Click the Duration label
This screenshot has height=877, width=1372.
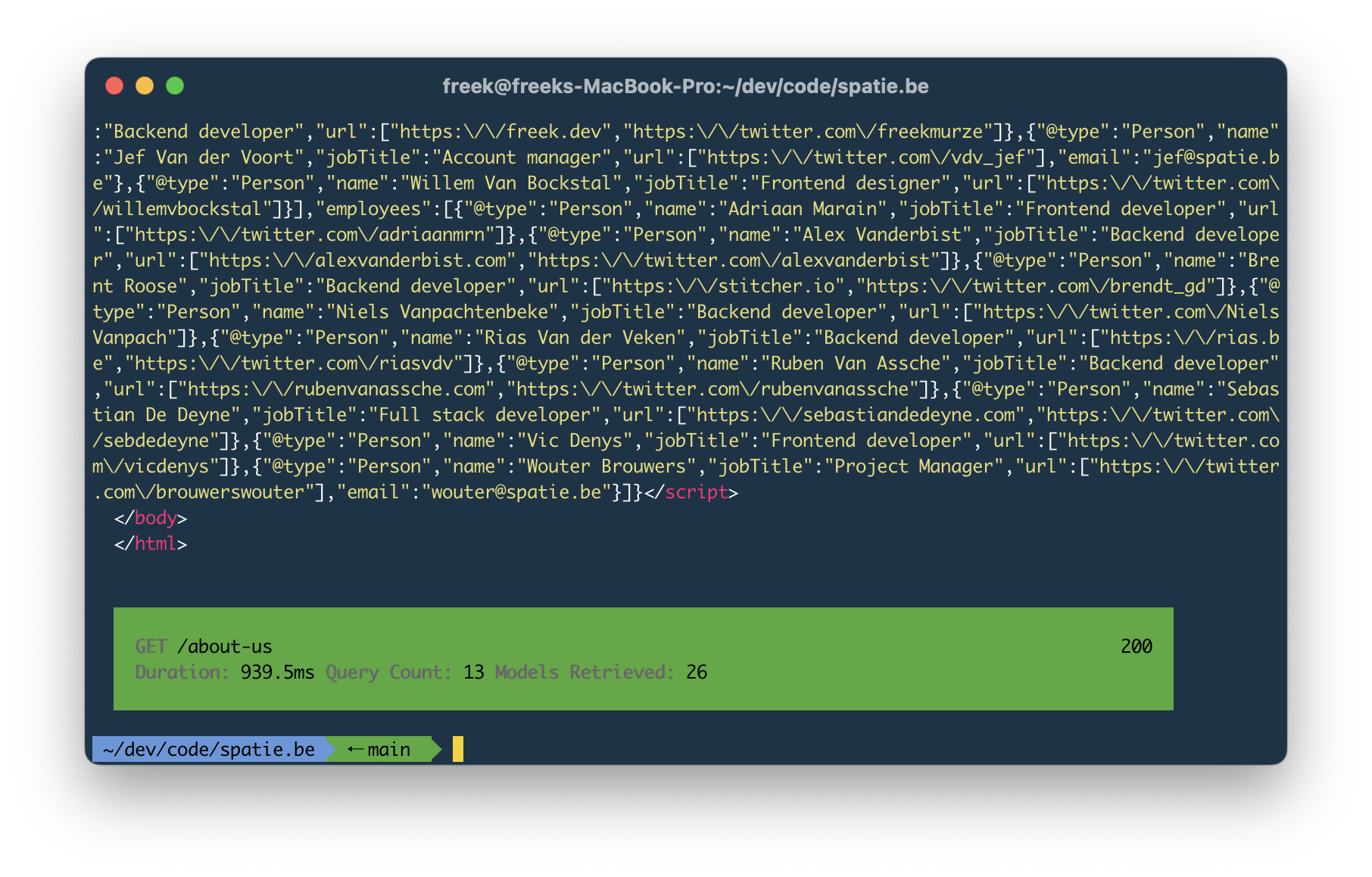click(182, 673)
